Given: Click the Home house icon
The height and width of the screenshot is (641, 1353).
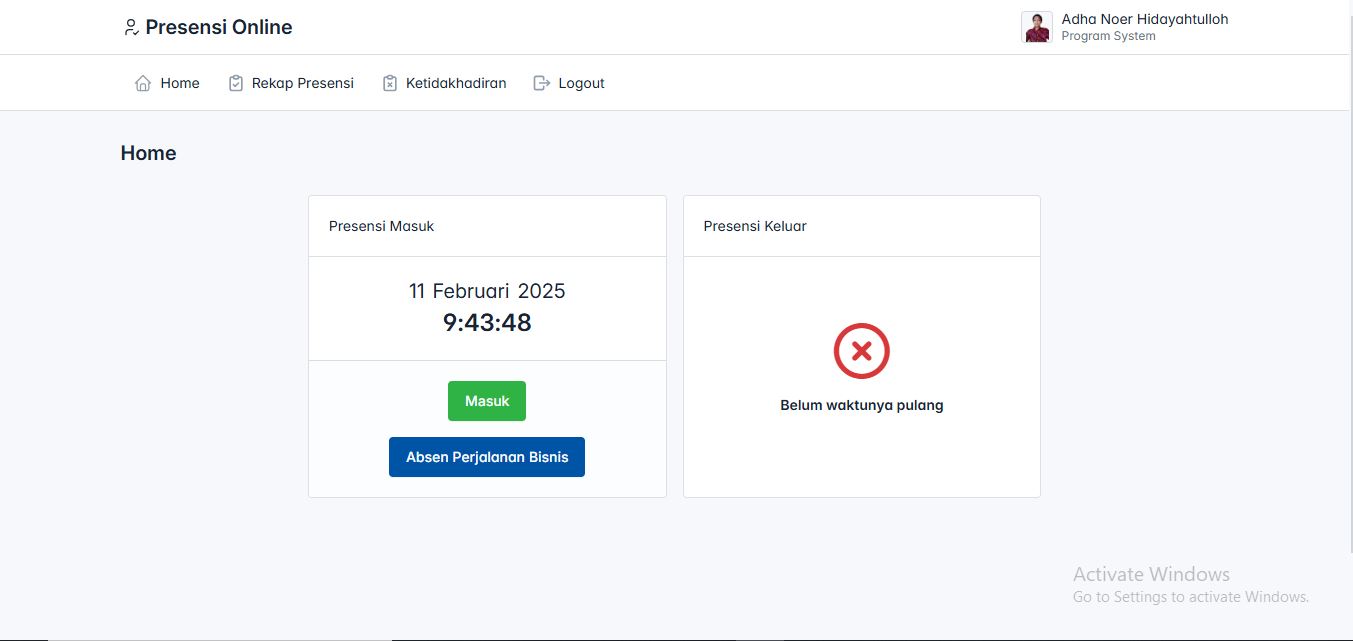Looking at the screenshot, I should 143,83.
